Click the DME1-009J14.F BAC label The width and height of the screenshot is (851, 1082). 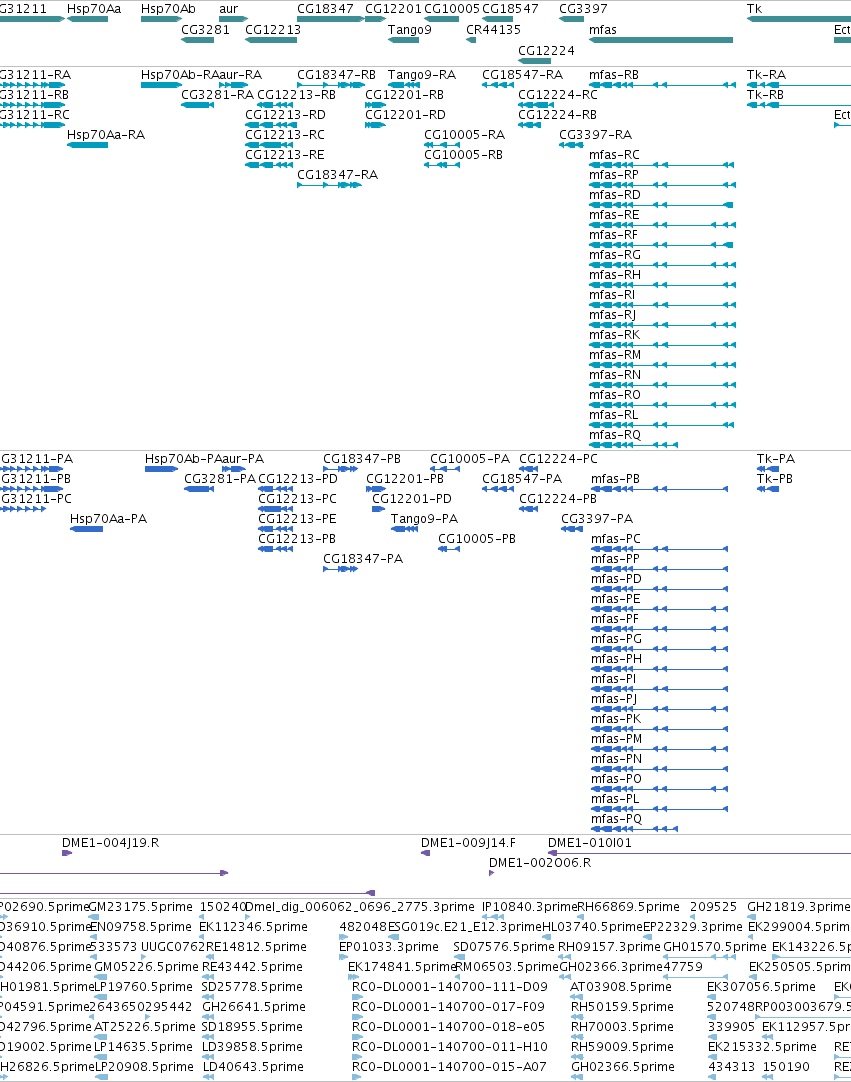tap(468, 843)
